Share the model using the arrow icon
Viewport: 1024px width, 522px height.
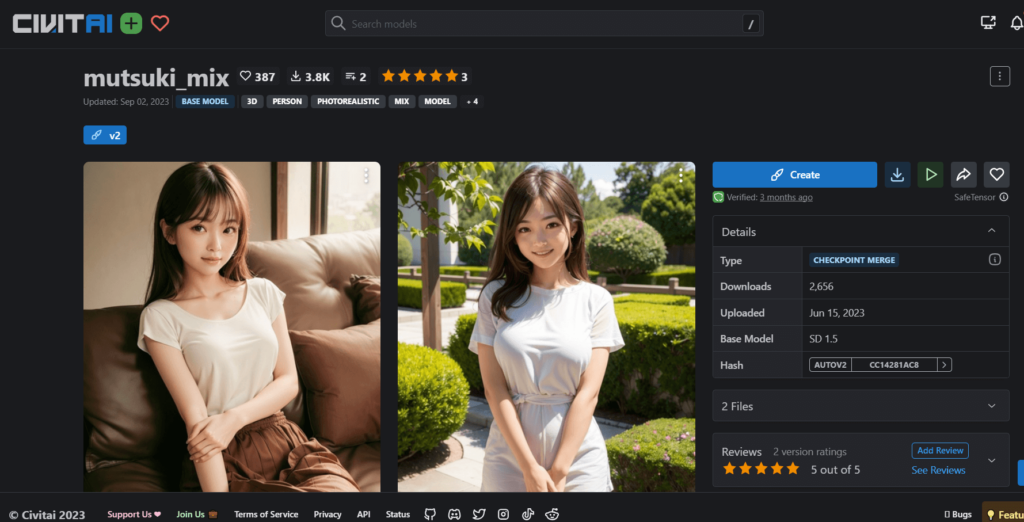[x=963, y=175]
